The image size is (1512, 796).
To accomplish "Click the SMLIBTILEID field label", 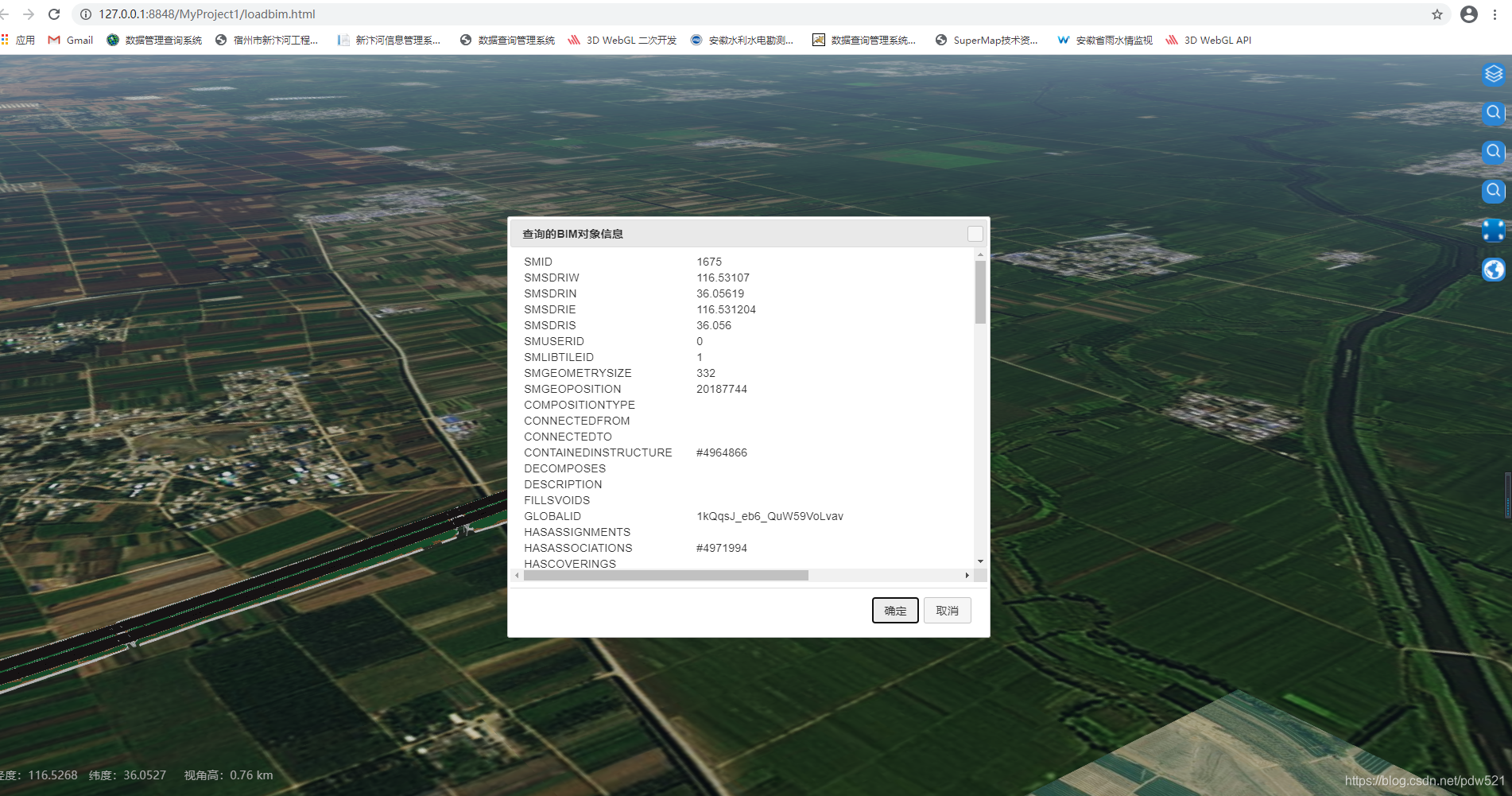I will (559, 357).
